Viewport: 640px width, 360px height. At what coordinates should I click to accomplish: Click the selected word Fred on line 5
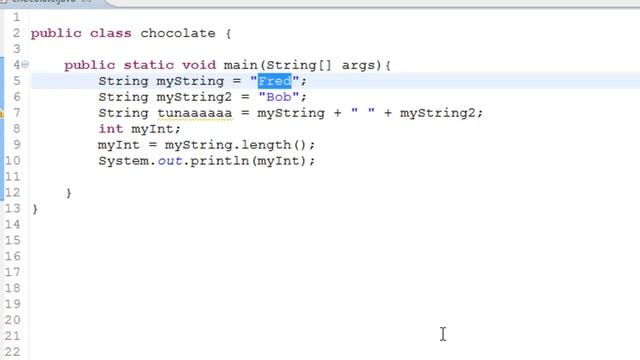(x=275, y=81)
